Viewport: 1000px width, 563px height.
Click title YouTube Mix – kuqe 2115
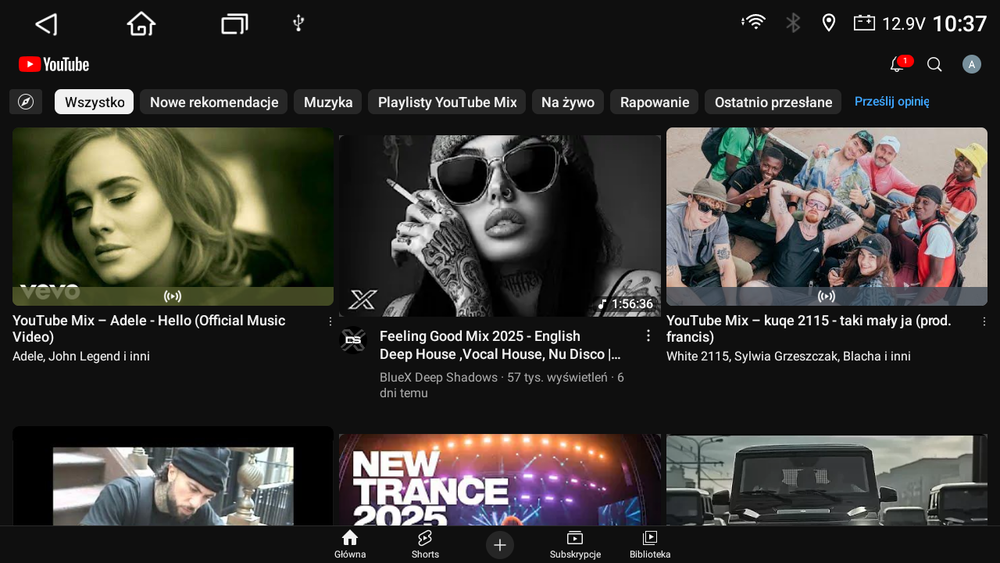click(x=809, y=328)
